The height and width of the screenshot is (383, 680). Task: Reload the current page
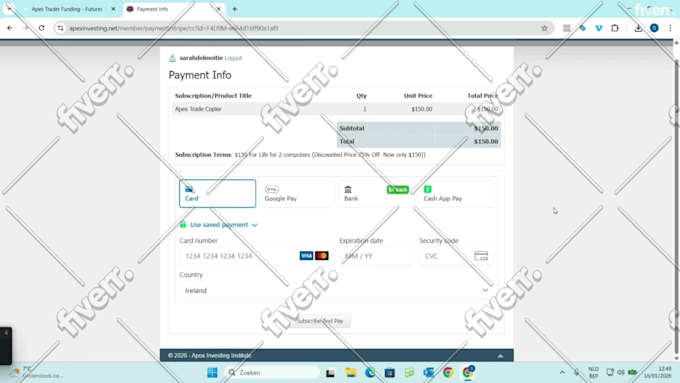(x=42, y=28)
